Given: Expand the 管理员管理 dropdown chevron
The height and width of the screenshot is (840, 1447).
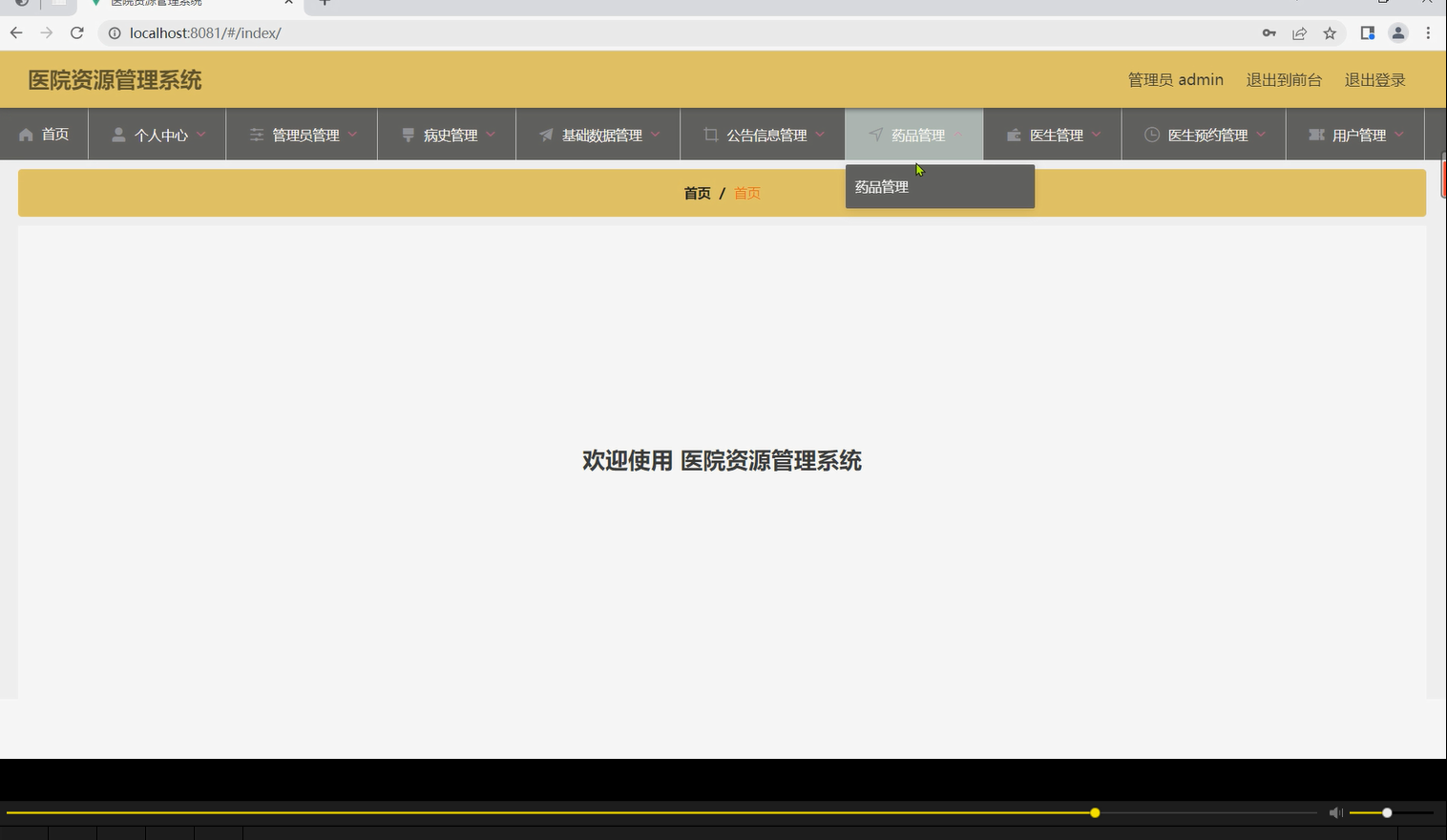Looking at the screenshot, I should [x=352, y=135].
